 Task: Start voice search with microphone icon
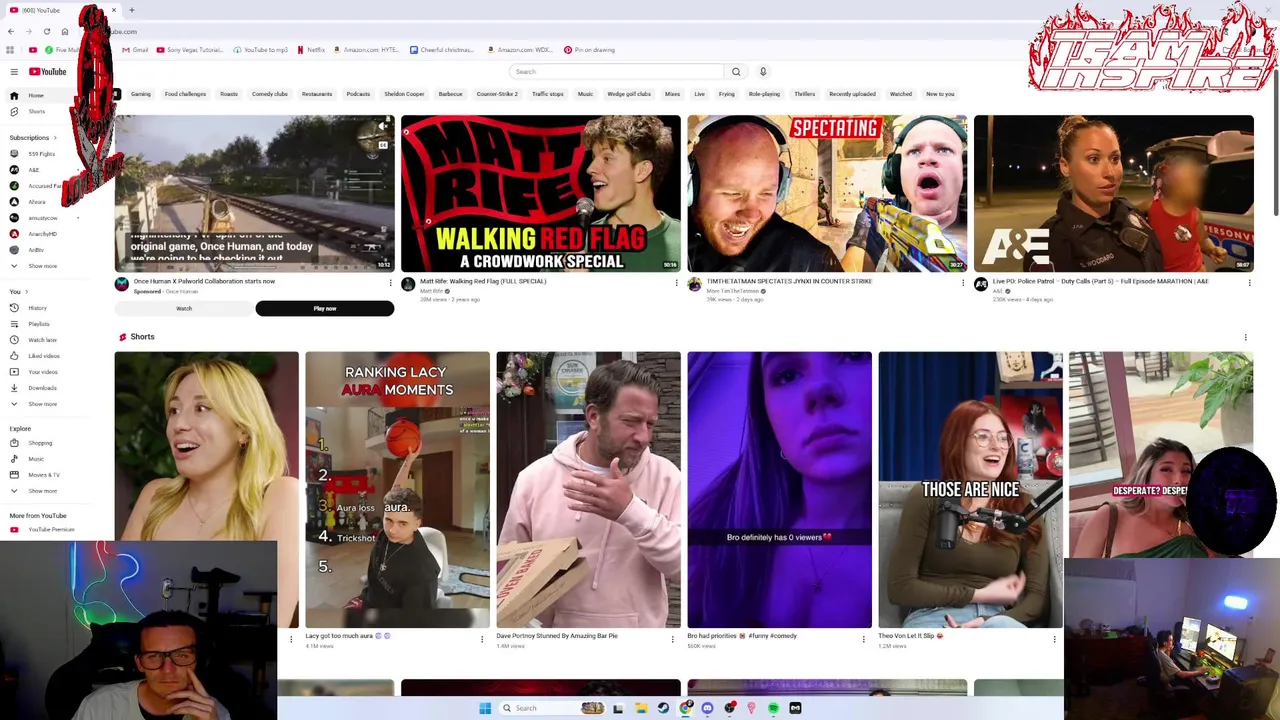tap(763, 72)
